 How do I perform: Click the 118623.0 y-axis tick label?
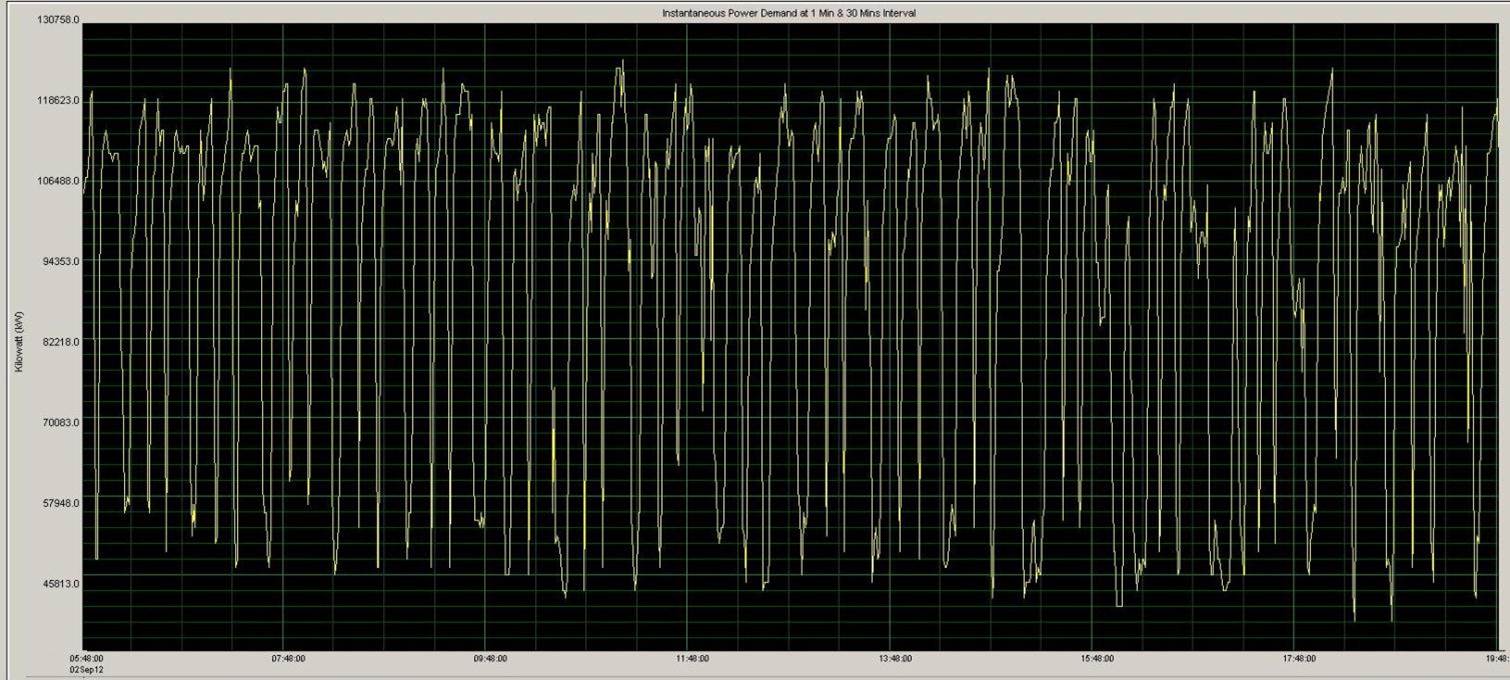click(x=58, y=101)
